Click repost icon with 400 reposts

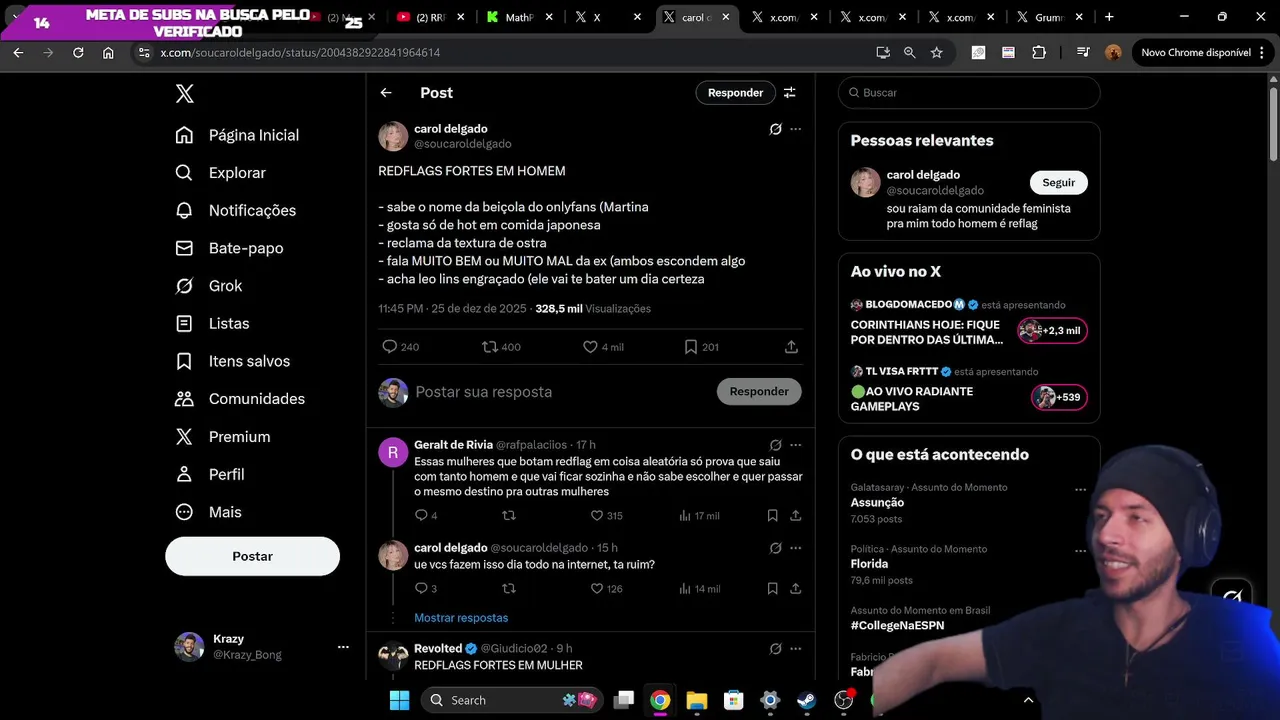tap(489, 347)
